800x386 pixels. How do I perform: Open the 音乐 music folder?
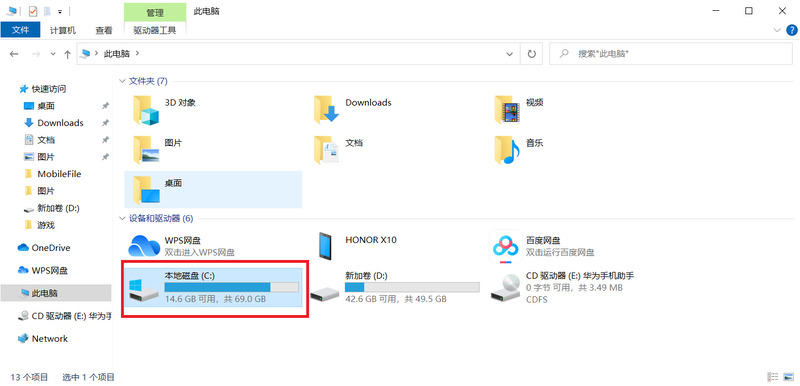click(x=507, y=150)
